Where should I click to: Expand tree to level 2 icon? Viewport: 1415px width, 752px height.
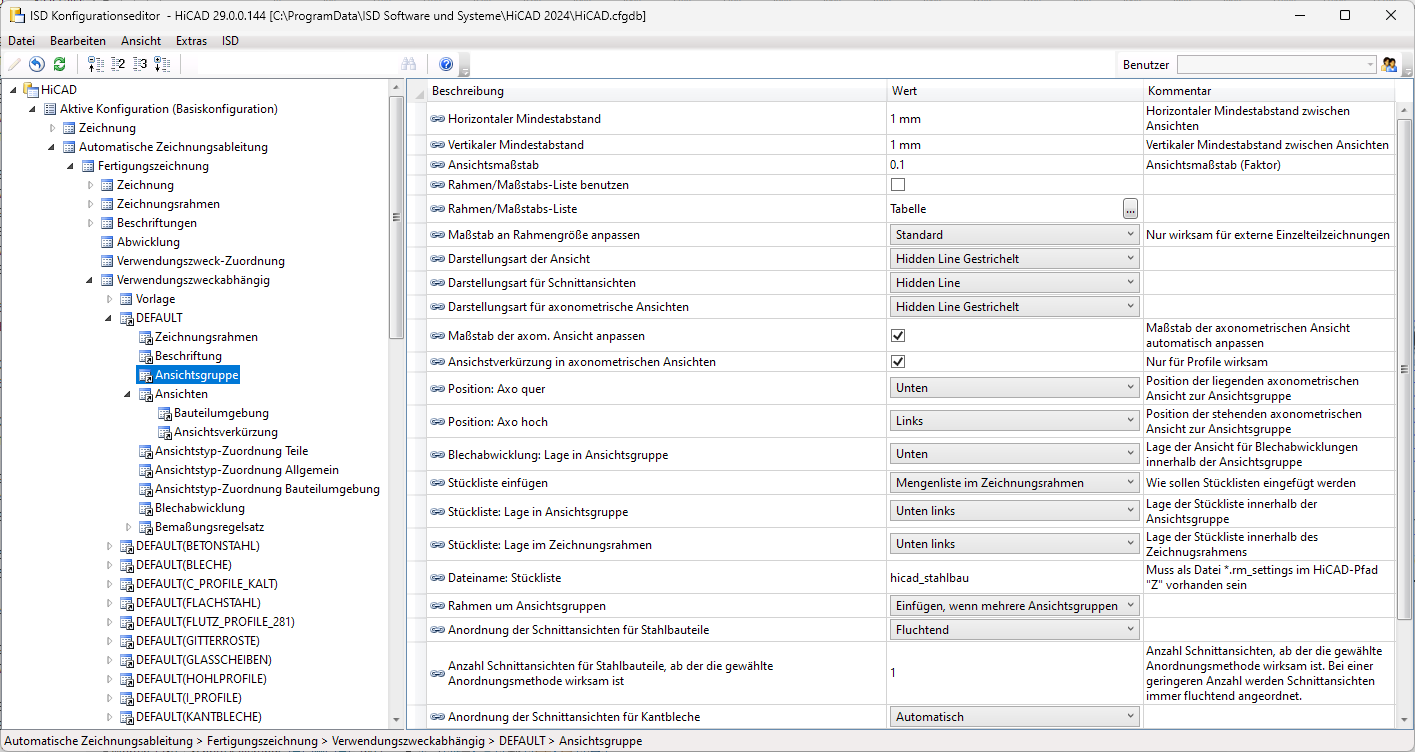[x=118, y=64]
